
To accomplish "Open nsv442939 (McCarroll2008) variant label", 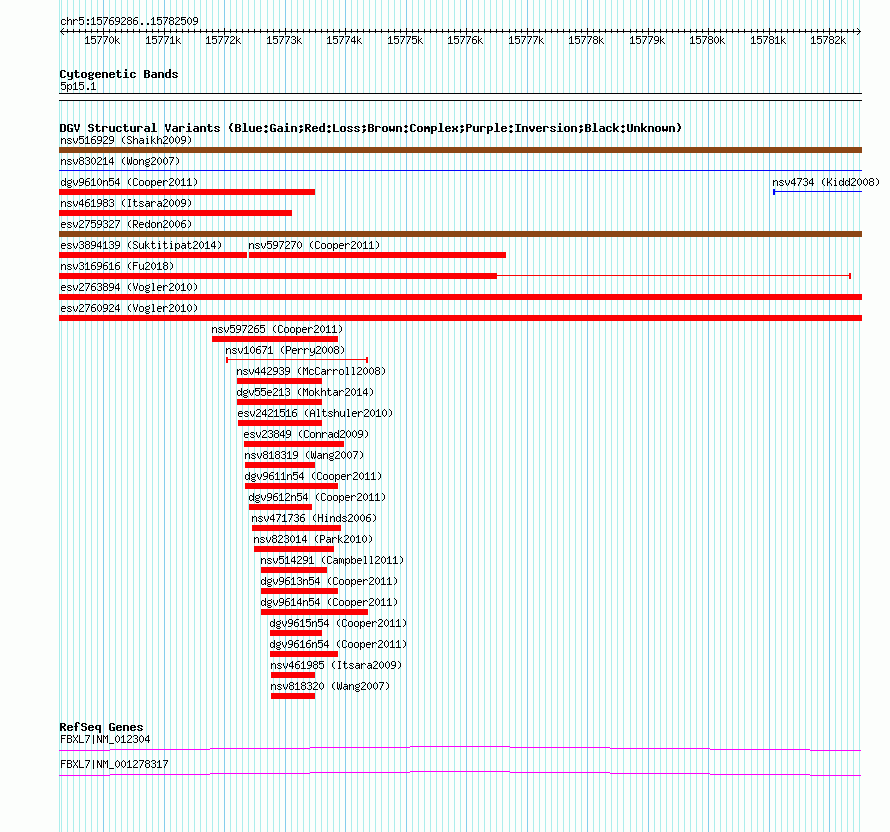I will click(311, 371).
